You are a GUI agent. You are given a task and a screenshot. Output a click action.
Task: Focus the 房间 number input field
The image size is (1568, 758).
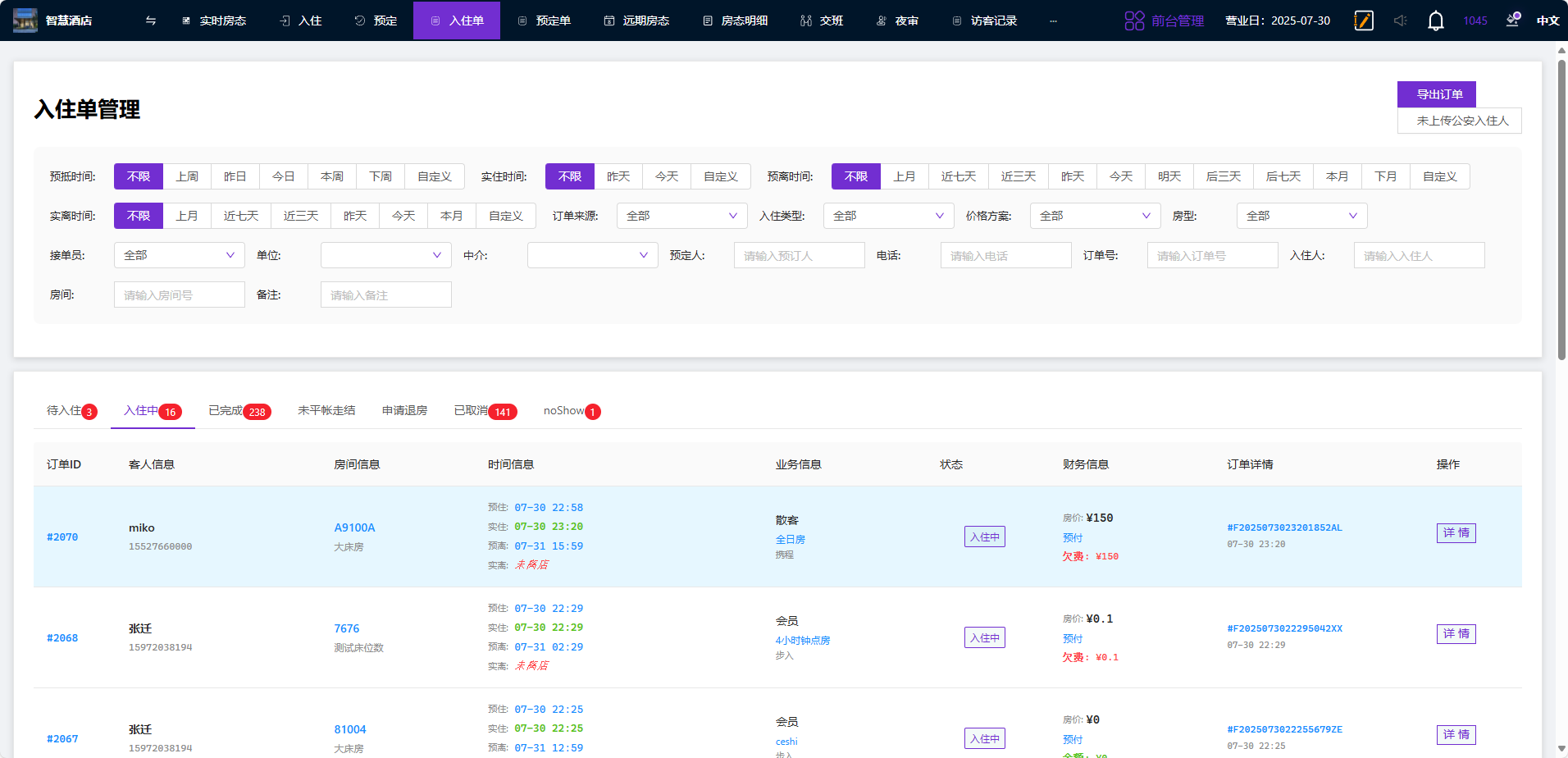tap(180, 295)
